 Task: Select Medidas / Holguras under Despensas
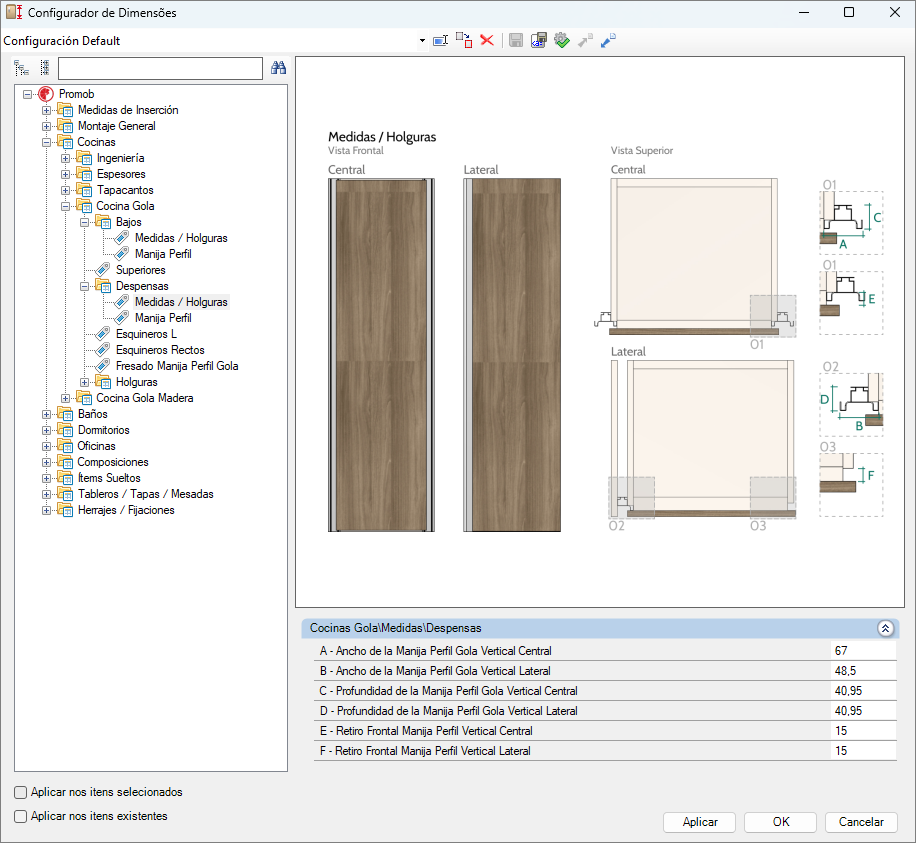coord(181,302)
